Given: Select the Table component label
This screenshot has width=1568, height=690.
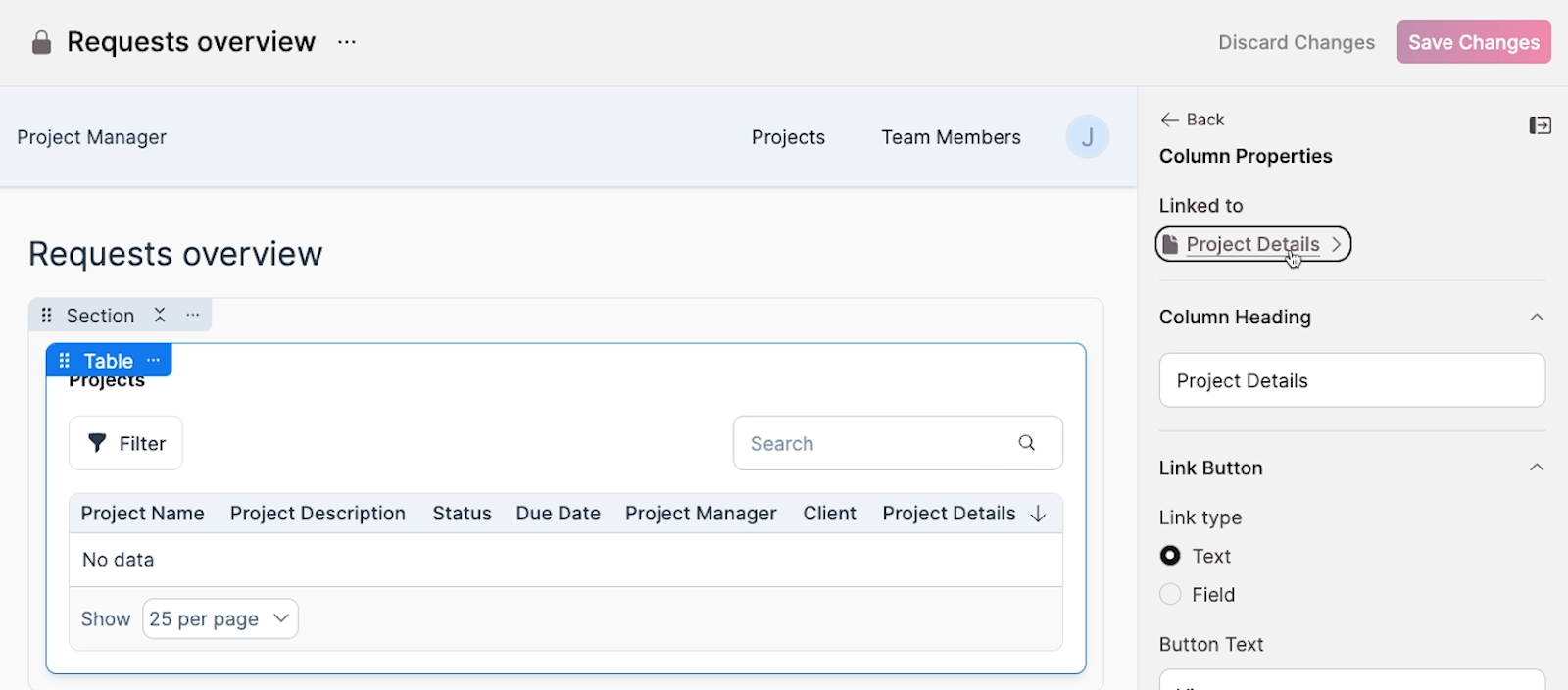Looking at the screenshot, I should coord(108,361).
